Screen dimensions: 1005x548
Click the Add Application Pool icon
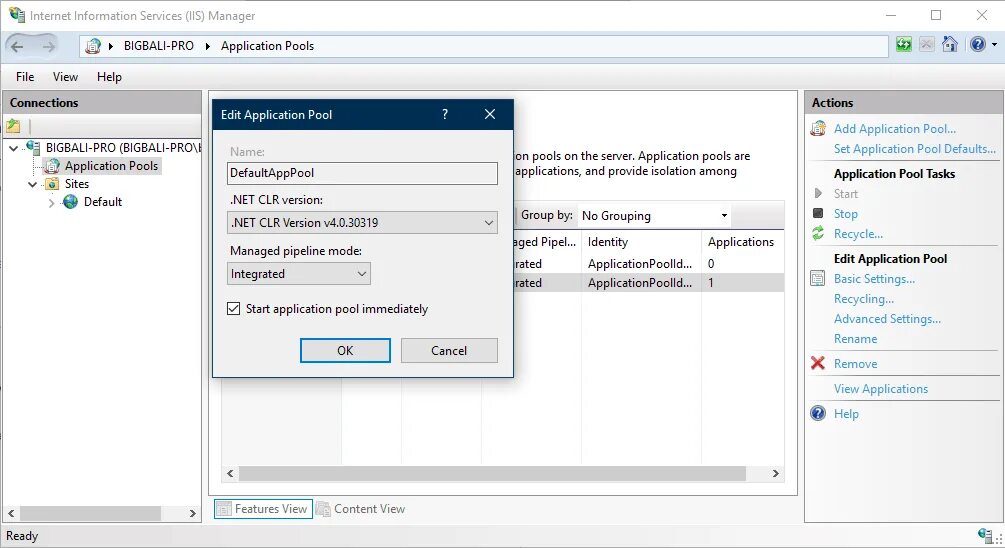tap(818, 129)
